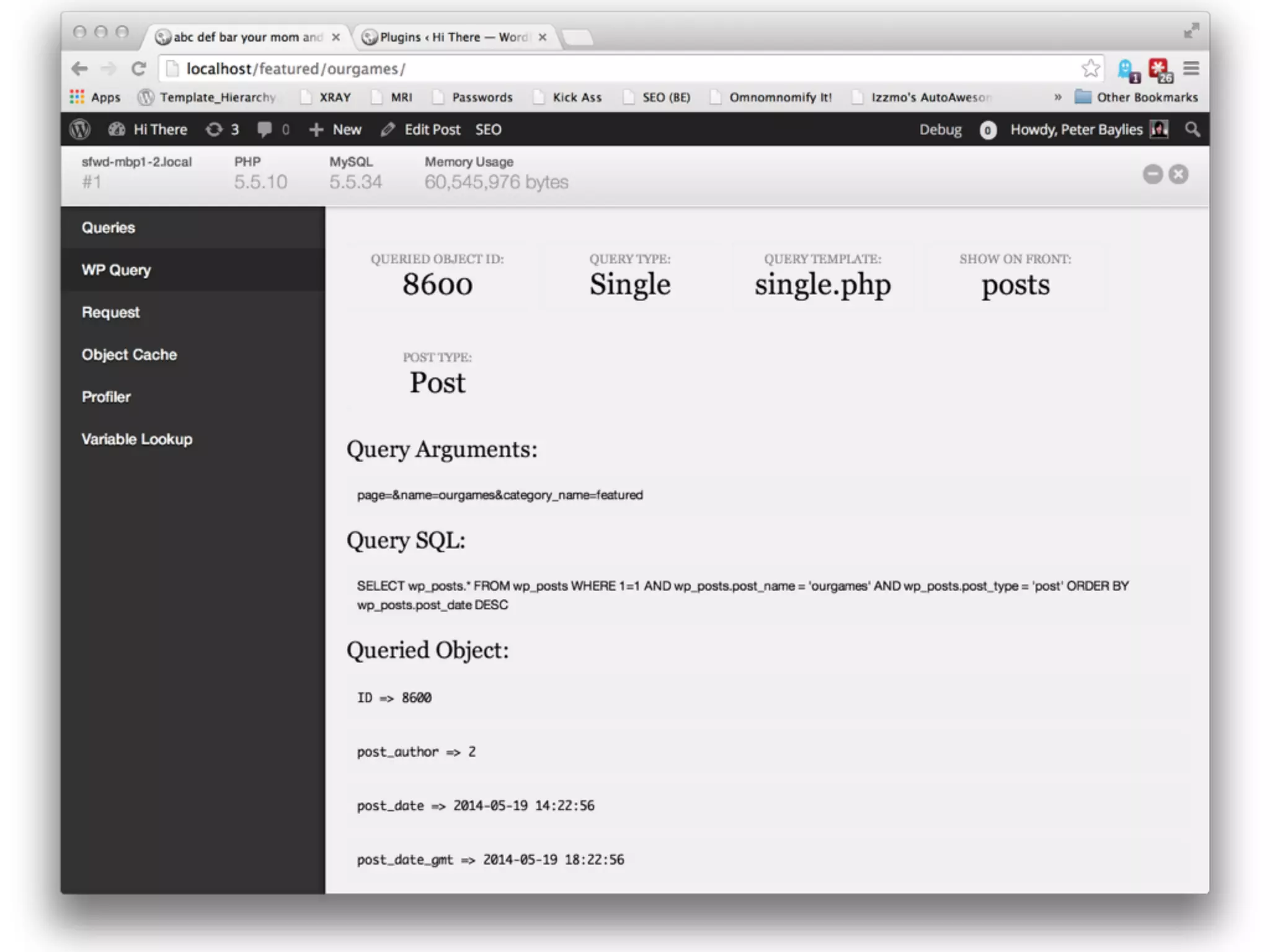The image size is (1270, 952).
Task: Switch to the Queries panel
Action: coord(193,227)
